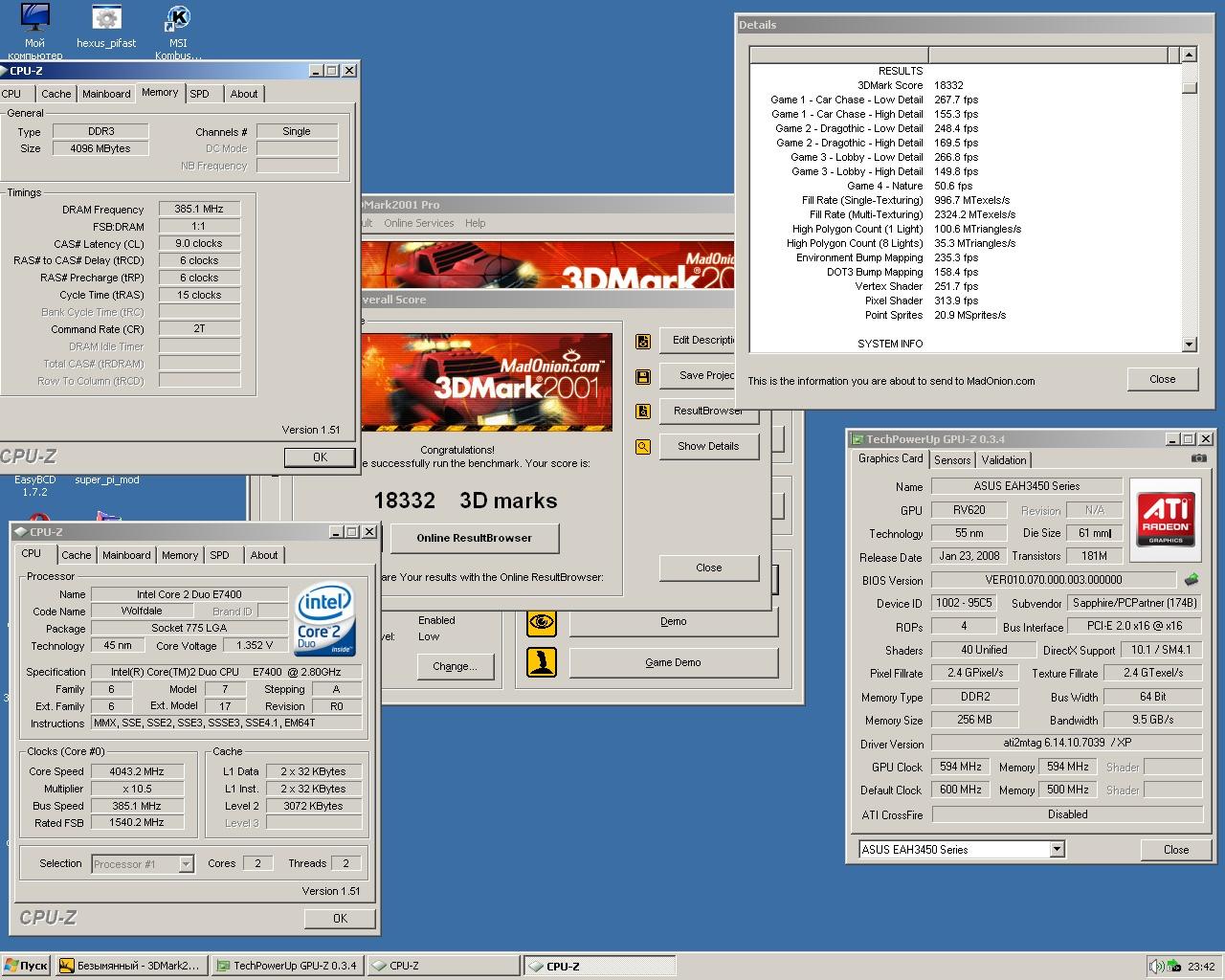This screenshot has width=1225, height=980.
Task: Click the Show Details magnifier icon
Action: tap(643, 447)
